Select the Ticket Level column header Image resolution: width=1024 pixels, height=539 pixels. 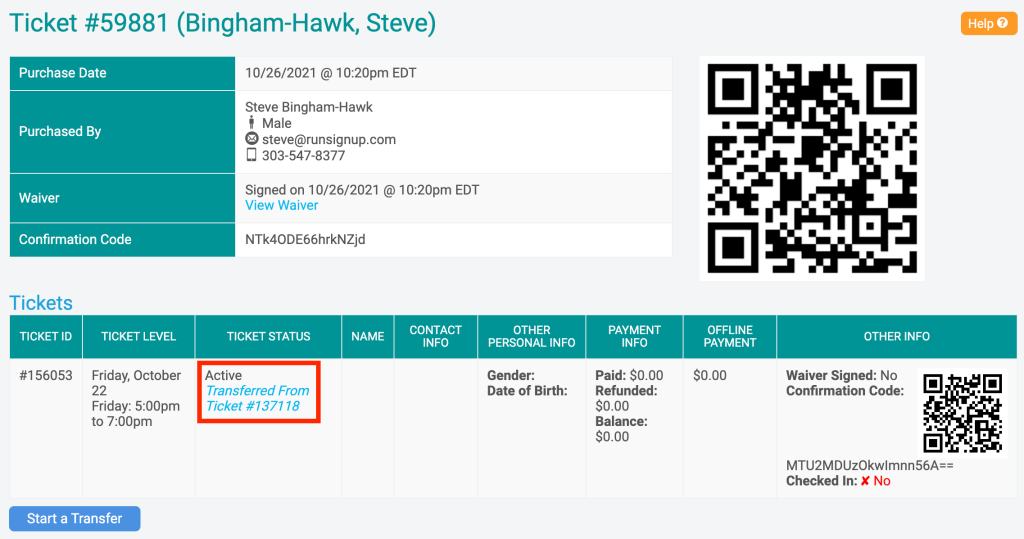pos(138,336)
